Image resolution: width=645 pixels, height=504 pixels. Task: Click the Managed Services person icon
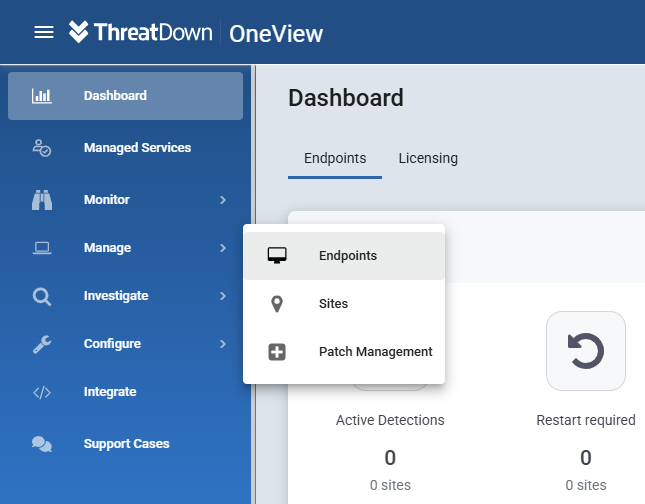(x=42, y=148)
